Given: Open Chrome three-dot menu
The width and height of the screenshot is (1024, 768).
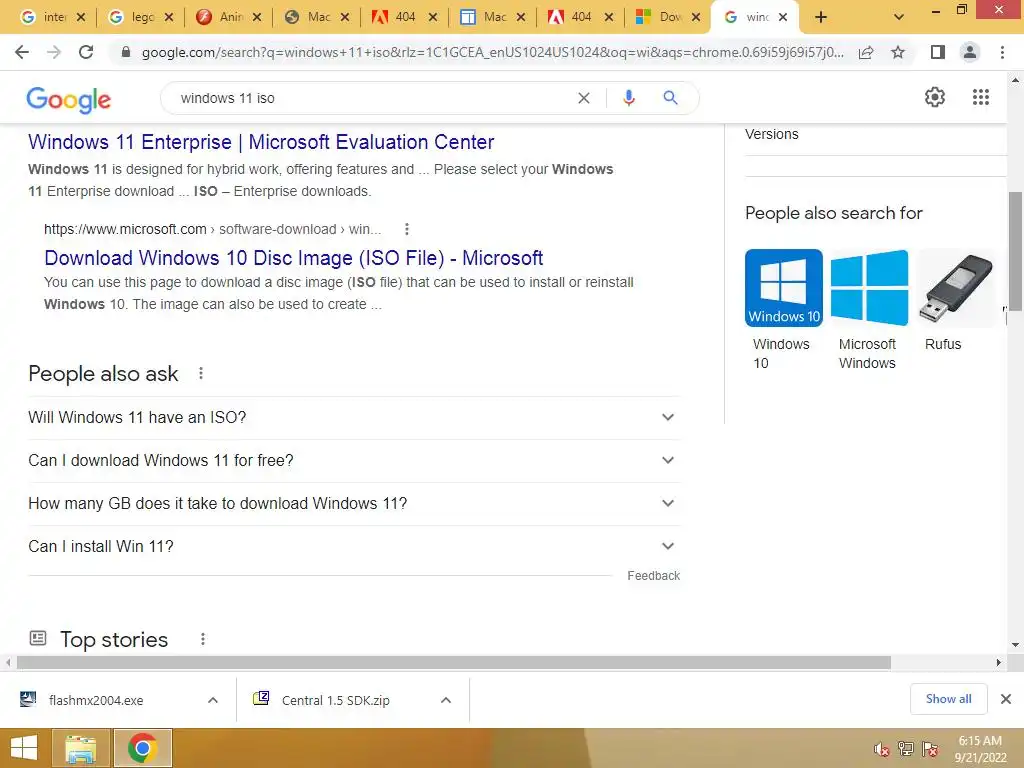Looking at the screenshot, I should pyautogui.click(x=1002, y=52).
